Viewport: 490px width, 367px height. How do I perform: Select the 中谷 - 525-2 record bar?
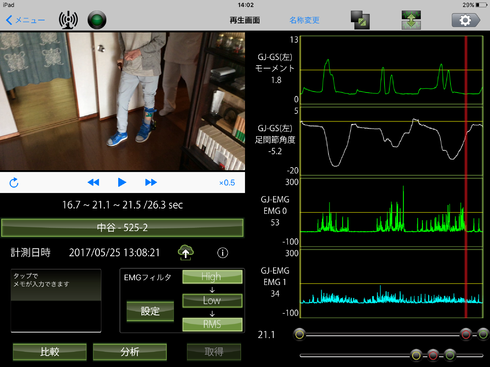click(x=122, y=228)
